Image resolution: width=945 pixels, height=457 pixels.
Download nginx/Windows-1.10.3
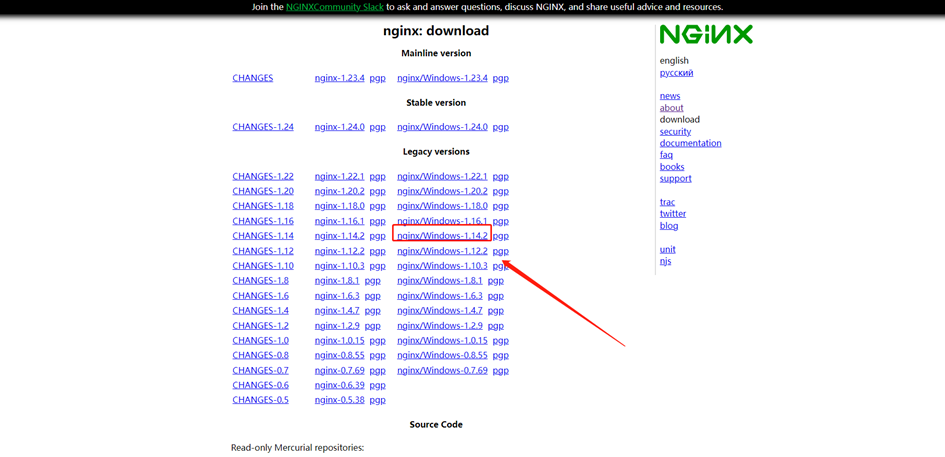442,266
